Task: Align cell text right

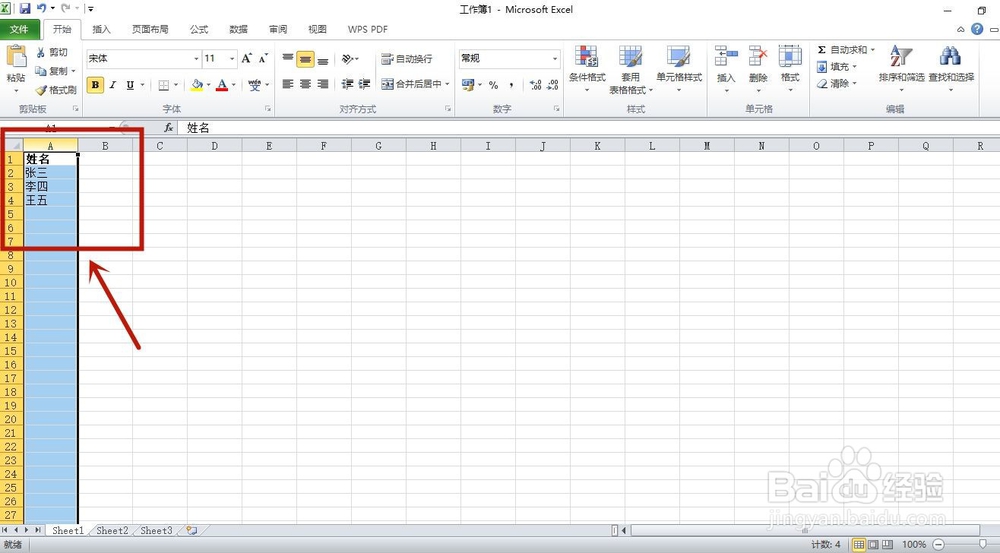Action: (x=323, y=84)
